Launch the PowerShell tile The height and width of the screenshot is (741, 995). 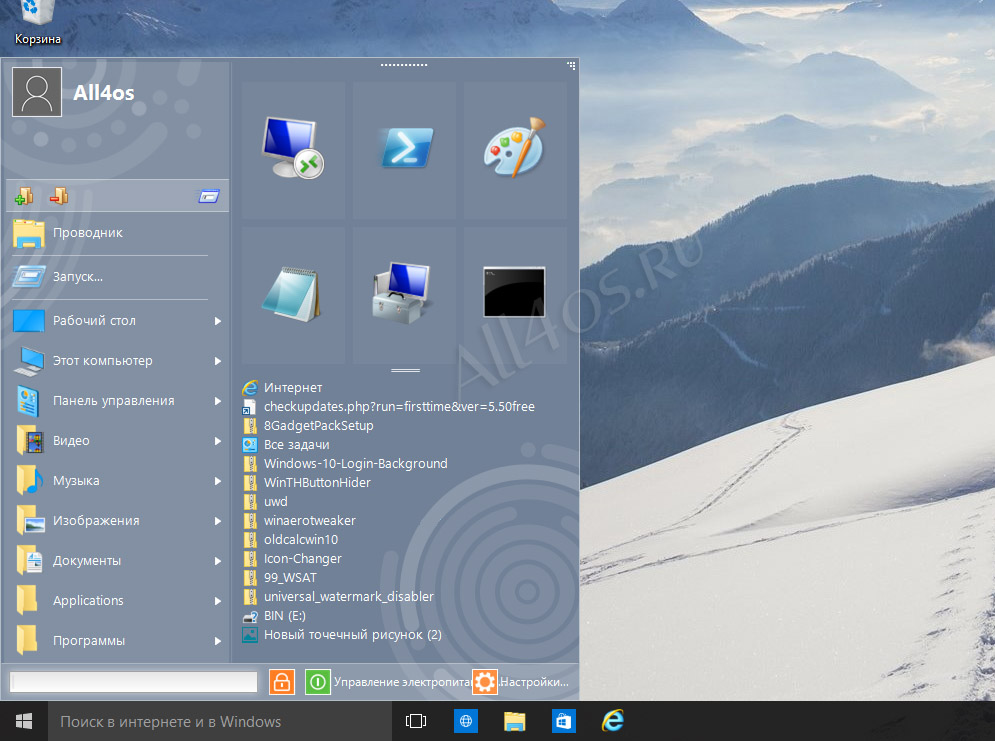[405, 148]
